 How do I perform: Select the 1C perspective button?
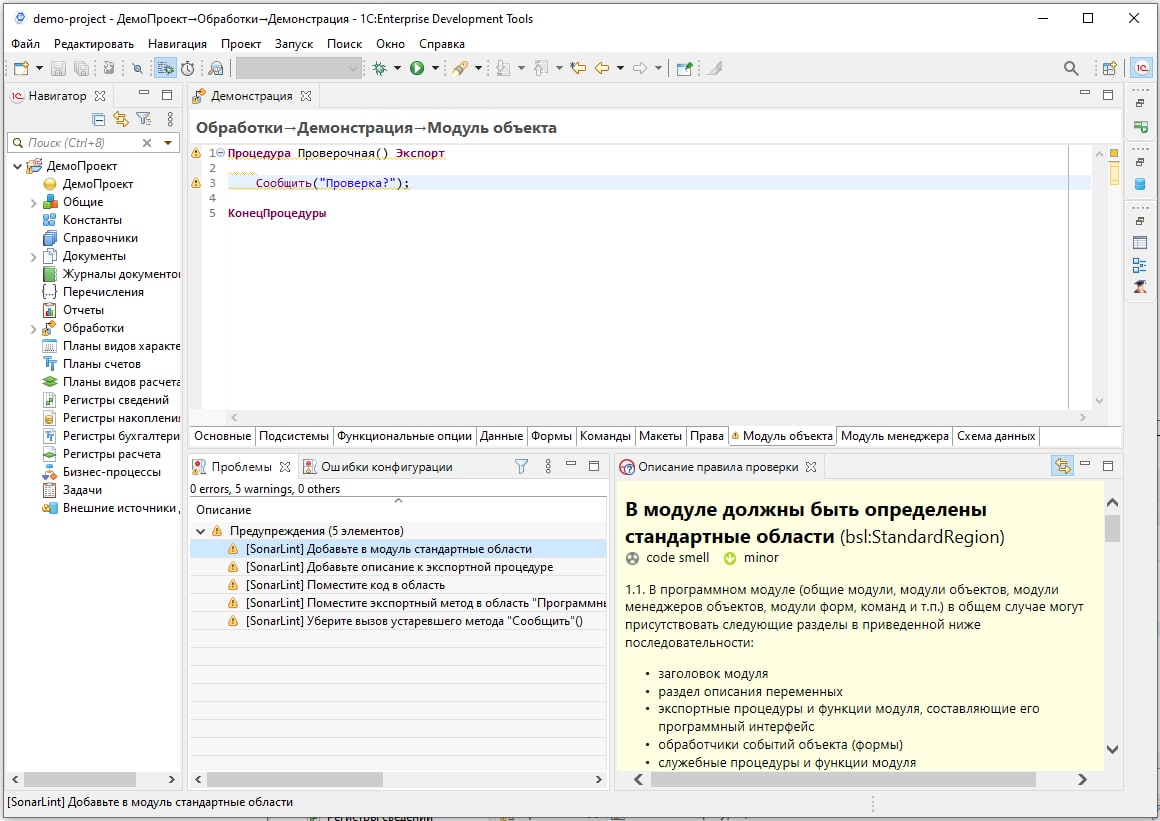pos(1142,68)
